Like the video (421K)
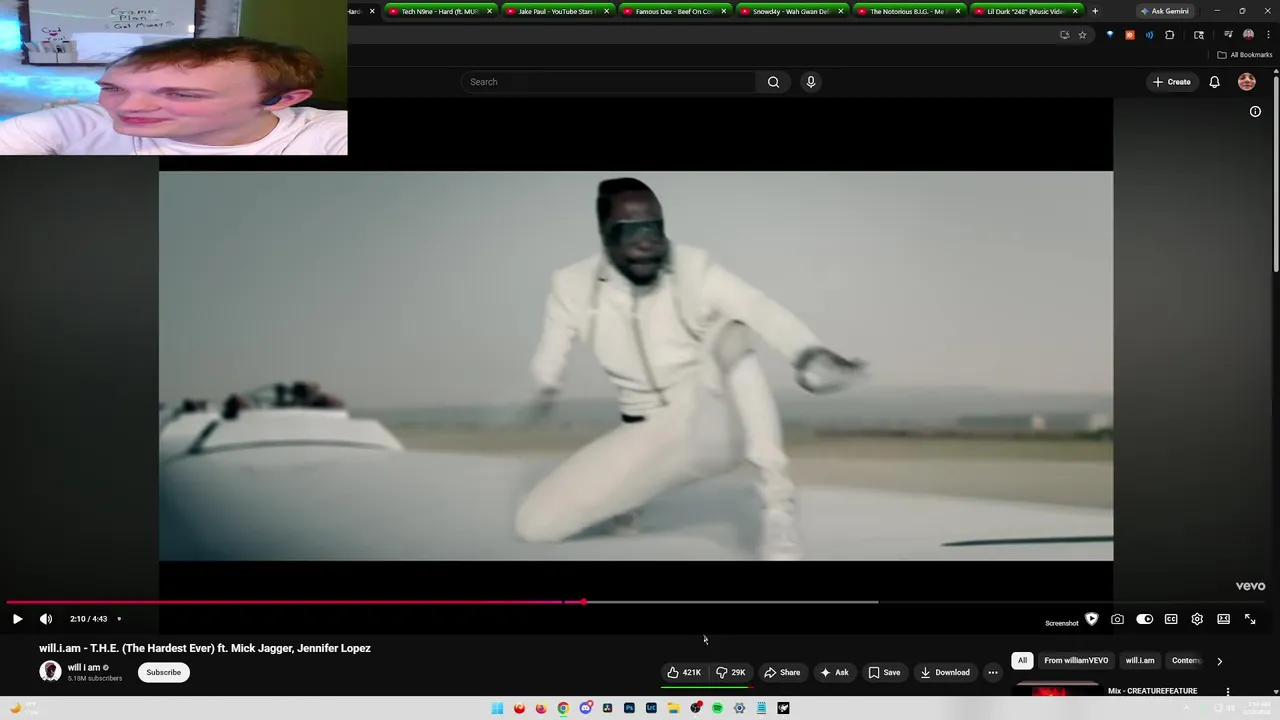Viewport: 1280px width, 720px height. (x=684, y=672)
